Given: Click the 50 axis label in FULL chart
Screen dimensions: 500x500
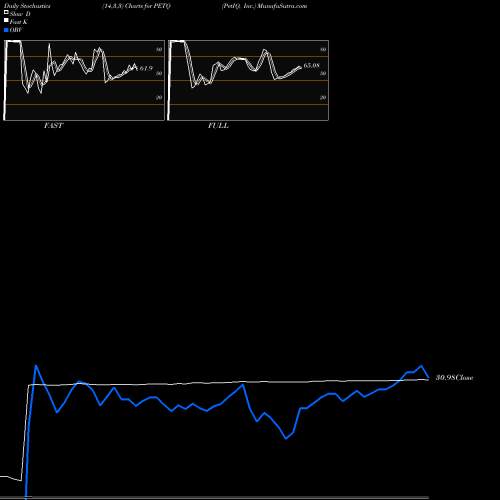Looking at the screenshot, I should point(323,73).
